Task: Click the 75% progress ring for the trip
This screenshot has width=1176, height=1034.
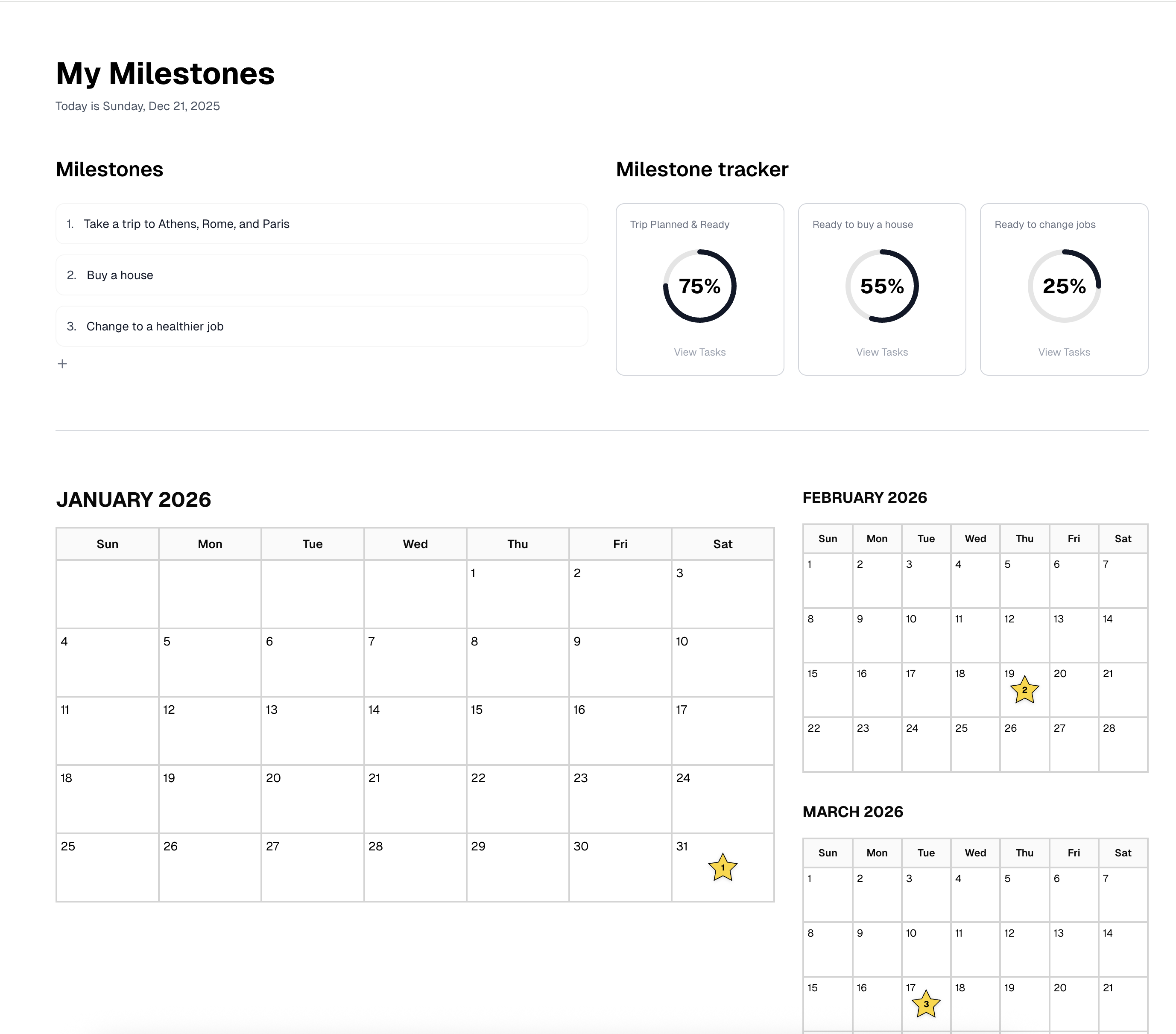Action: click(x=699, y=286)
